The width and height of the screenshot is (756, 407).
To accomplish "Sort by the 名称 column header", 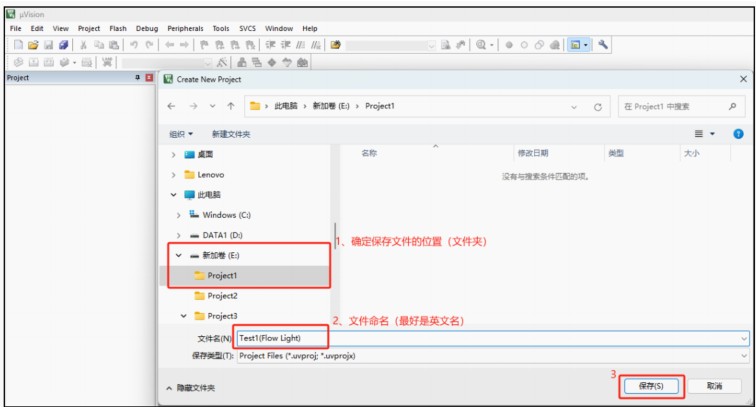I will pos(369,153).
